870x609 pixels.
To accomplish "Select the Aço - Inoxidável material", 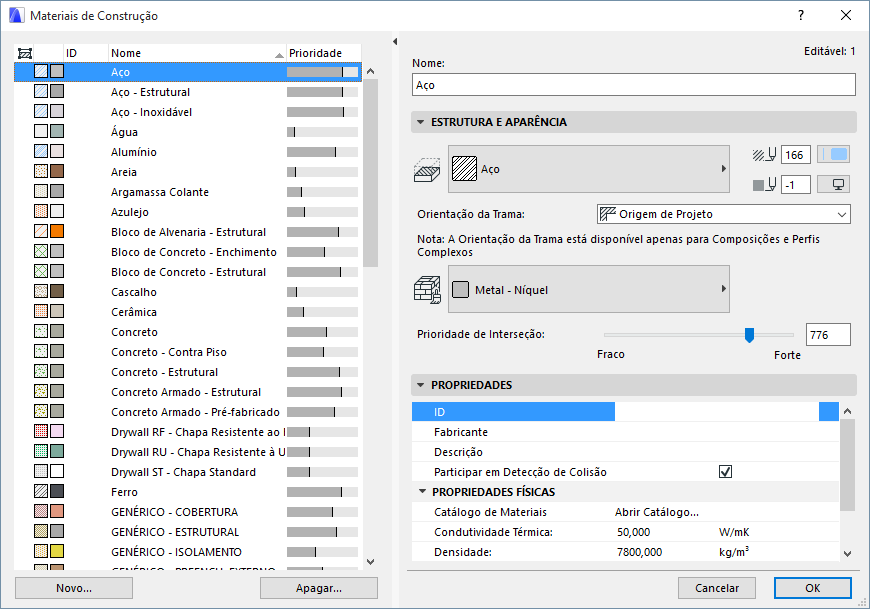I will click(188, 111).
